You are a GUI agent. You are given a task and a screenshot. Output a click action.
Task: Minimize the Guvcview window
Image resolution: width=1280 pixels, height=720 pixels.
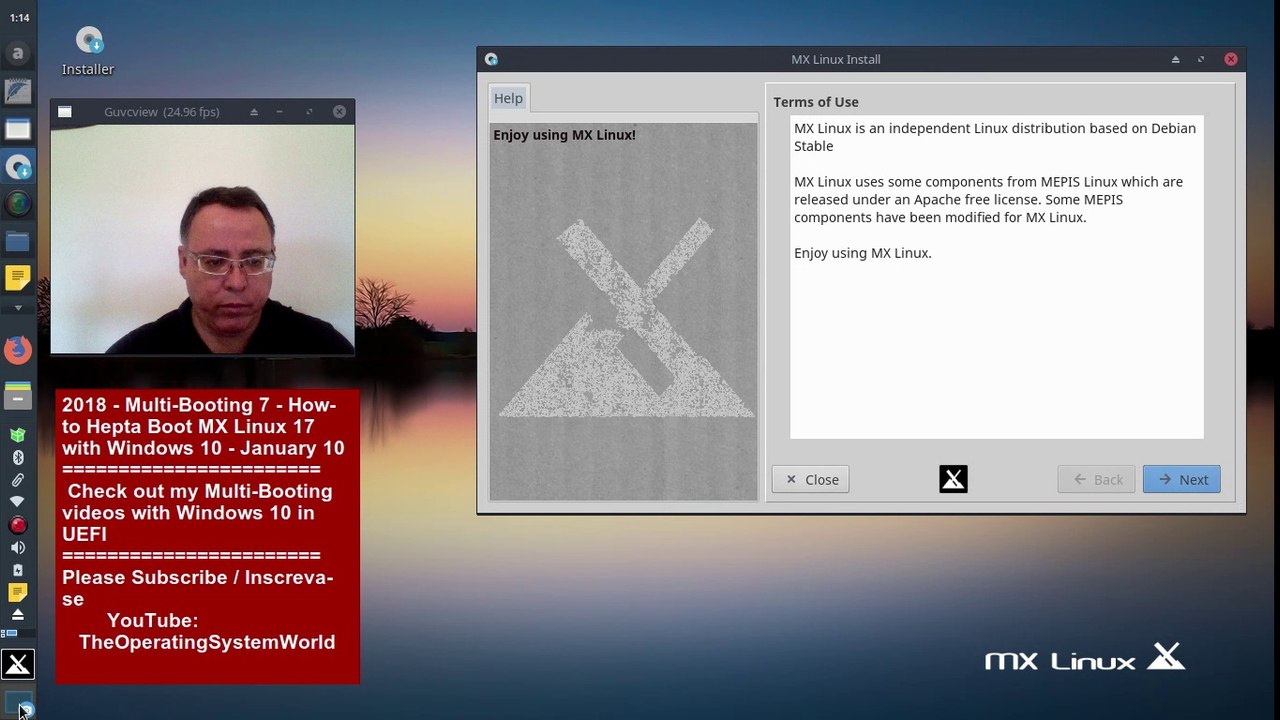click(x=280, y=112)
